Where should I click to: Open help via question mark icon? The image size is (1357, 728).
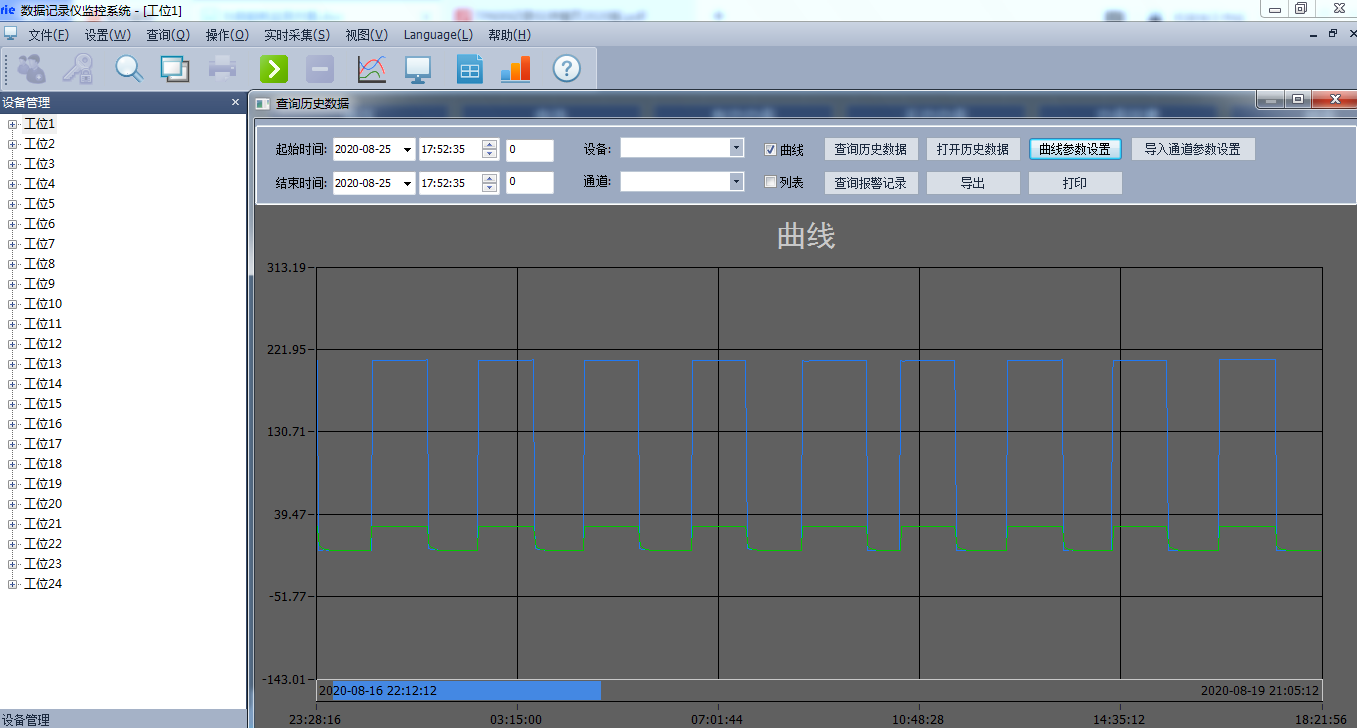[x=567, y=68]
